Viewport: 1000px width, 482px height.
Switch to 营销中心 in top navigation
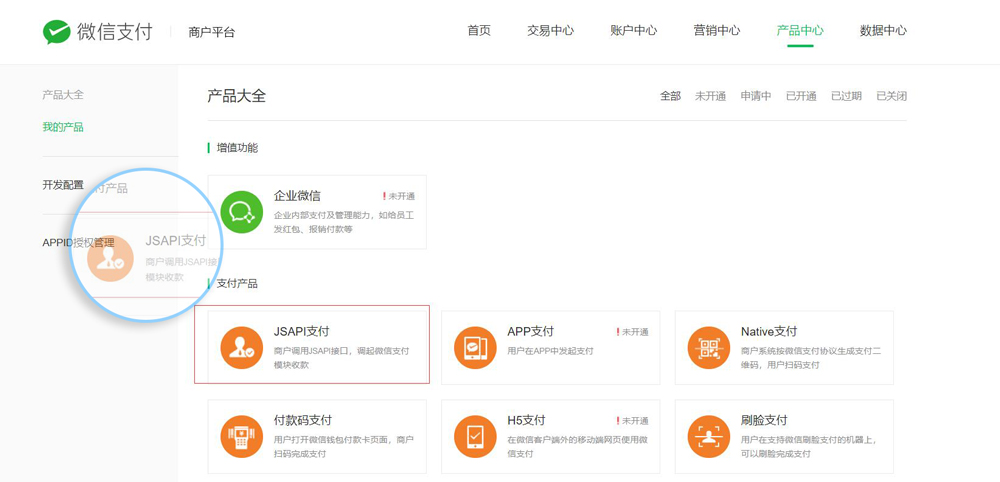coord(717,31)
